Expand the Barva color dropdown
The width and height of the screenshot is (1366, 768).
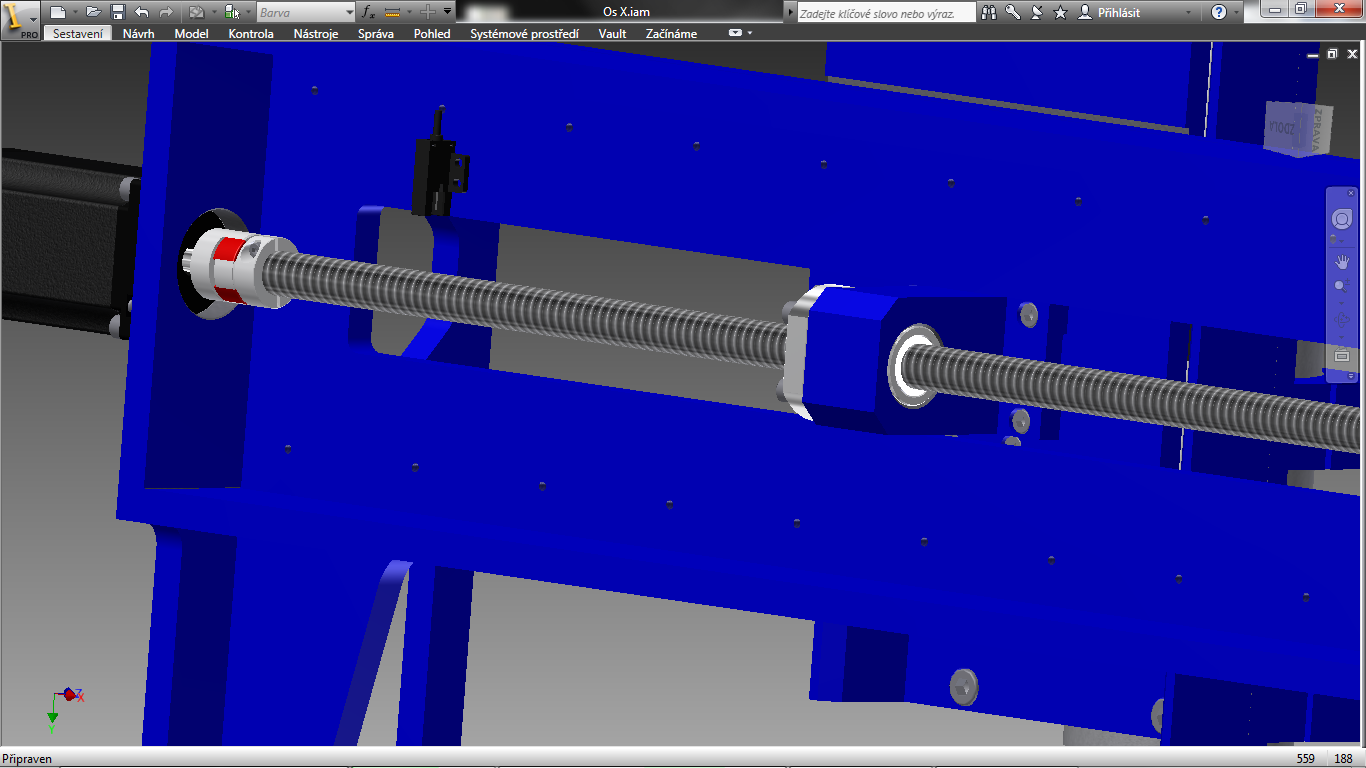click(349, 12)
